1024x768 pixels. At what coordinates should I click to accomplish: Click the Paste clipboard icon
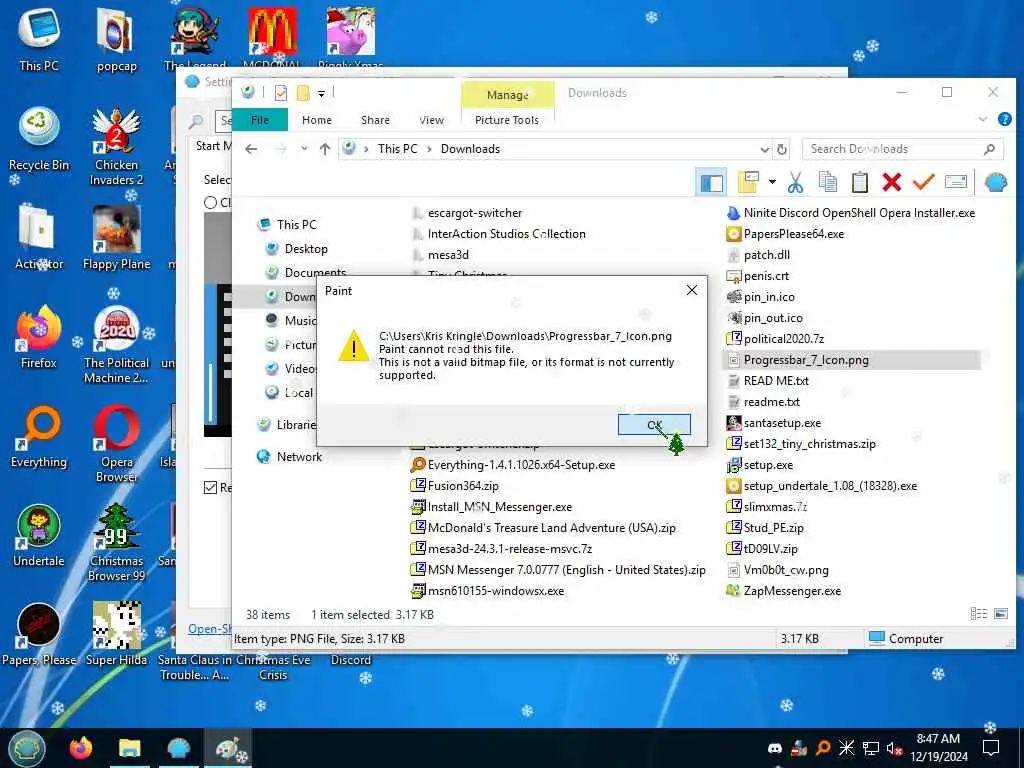[x=859, y=182]
